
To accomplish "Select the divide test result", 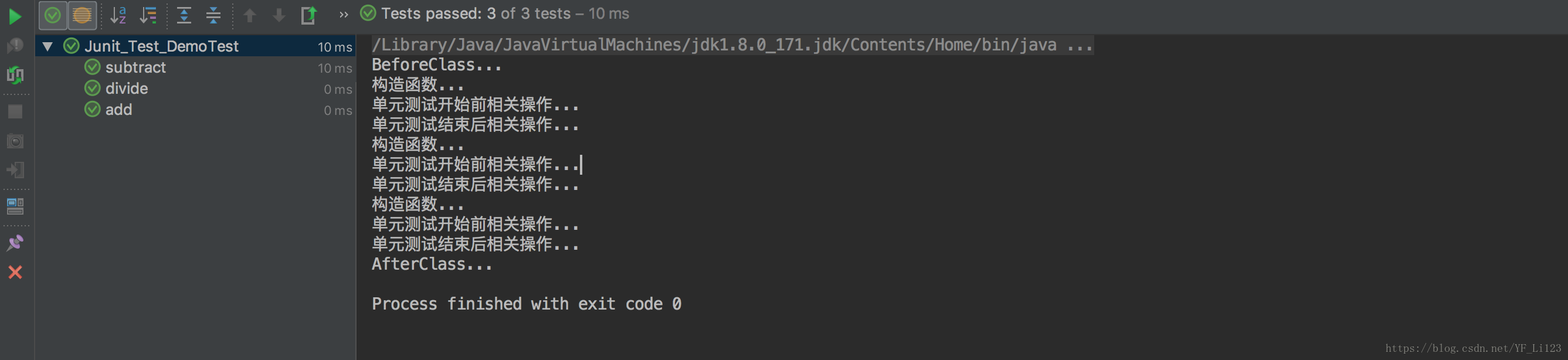I will pos(126,89).
